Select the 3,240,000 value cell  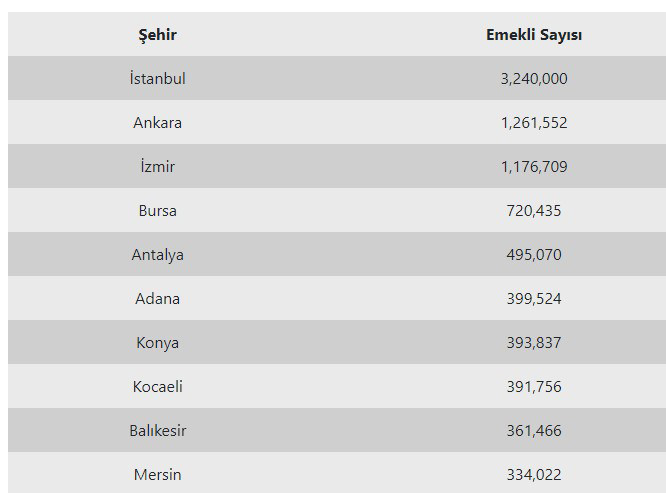click(x=534, y=78)
